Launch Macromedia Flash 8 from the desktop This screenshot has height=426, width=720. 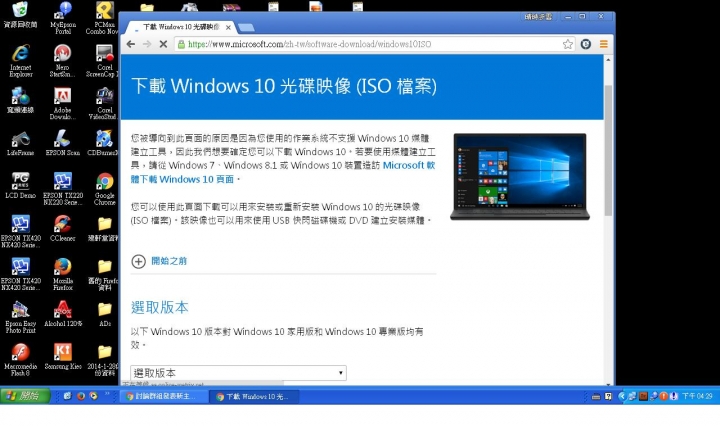(x=20, y=359)
